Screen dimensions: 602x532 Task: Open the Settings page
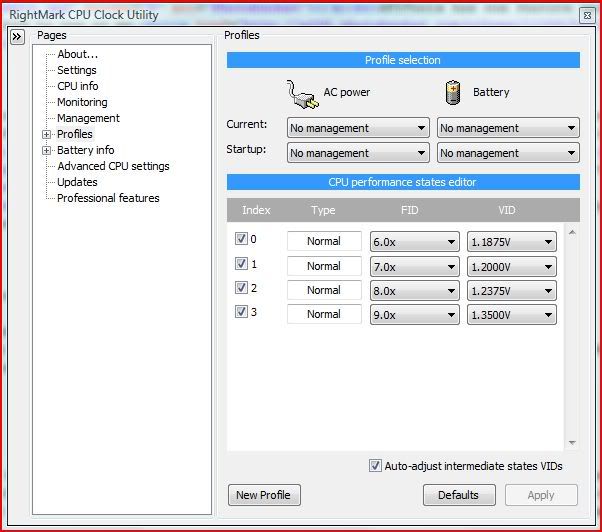[77, 70]
